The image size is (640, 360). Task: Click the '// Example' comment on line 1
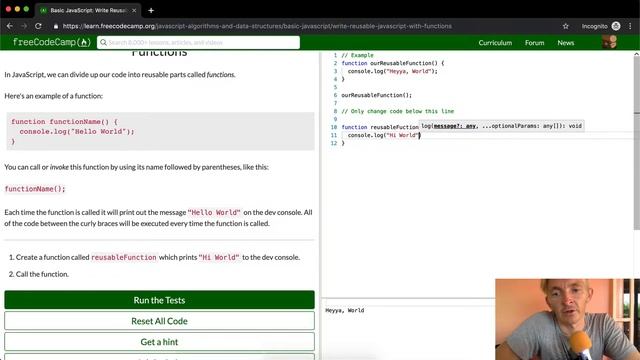357,55
